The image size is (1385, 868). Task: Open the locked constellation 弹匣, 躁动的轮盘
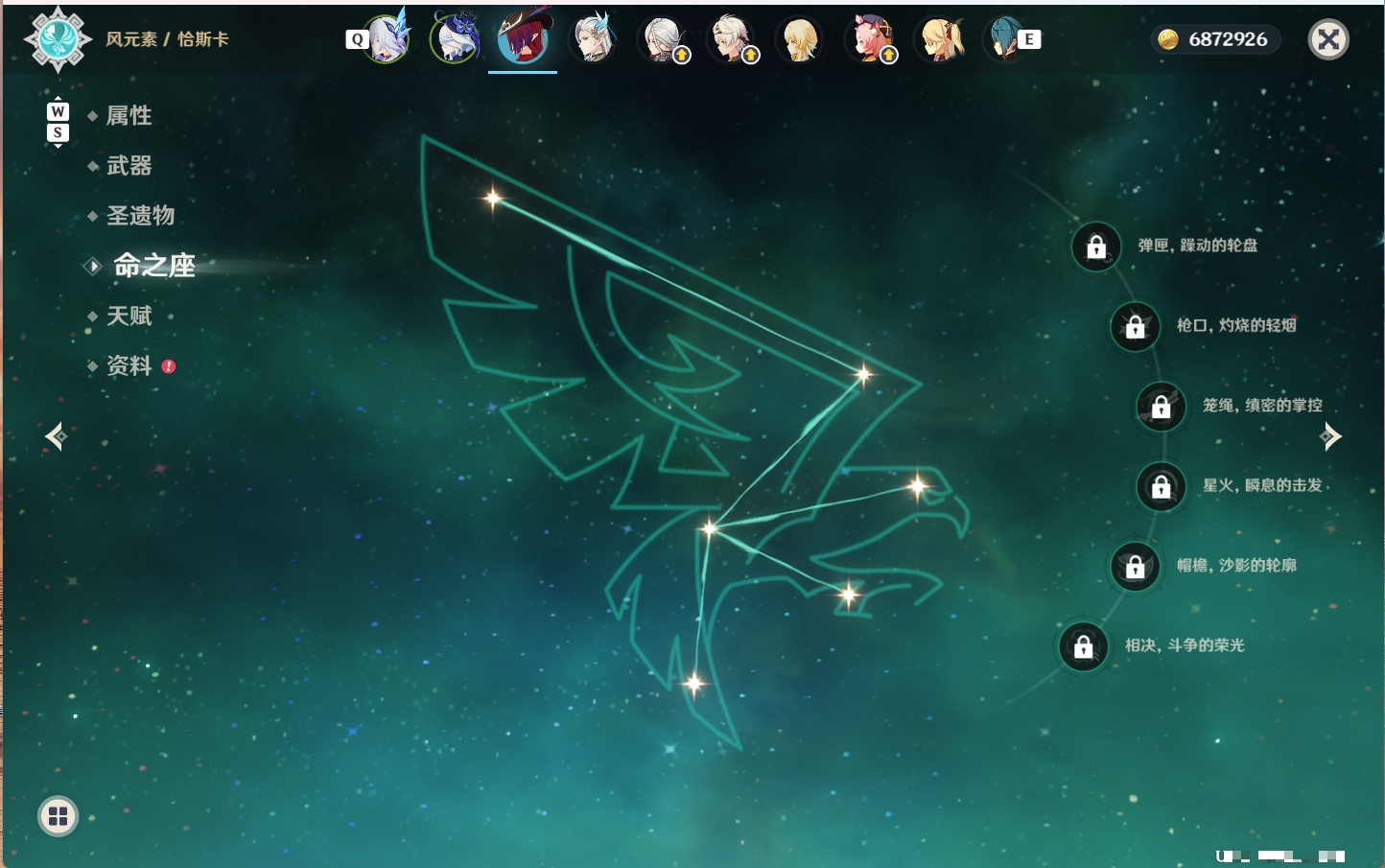[1096, 246]
